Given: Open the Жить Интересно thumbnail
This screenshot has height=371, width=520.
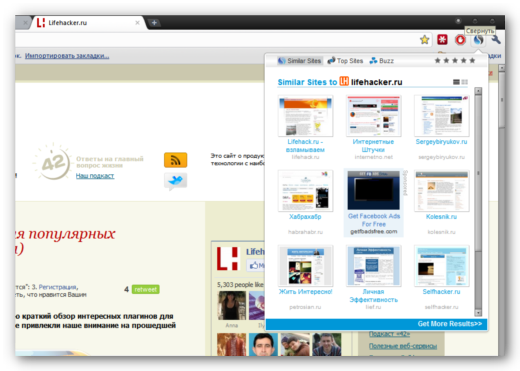Looking at the screenshot, I should (305, 266).
